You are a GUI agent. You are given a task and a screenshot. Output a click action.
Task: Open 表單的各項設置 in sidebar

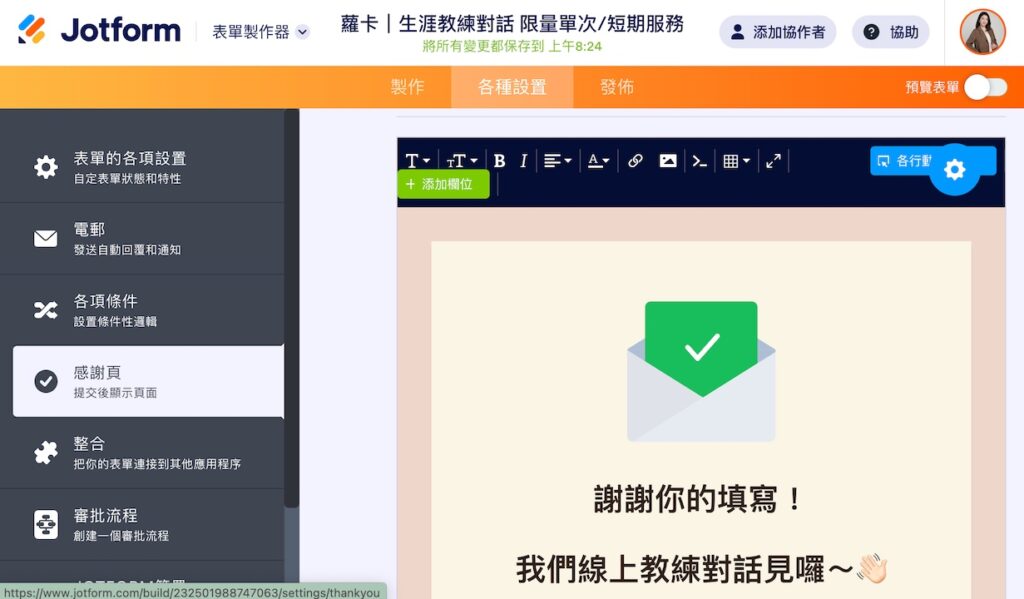(x=142, y=167)
